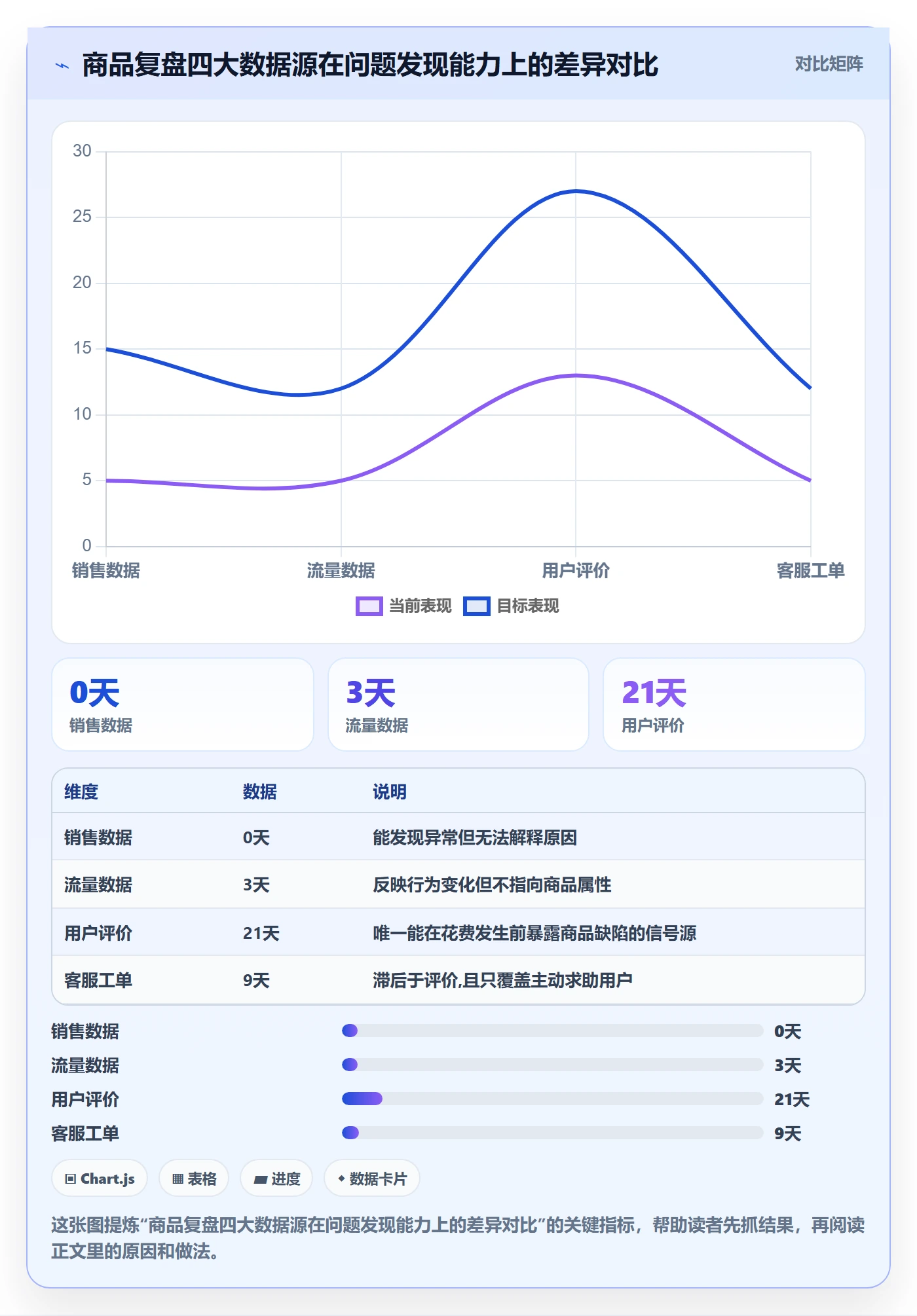Select the 进度 tag chip
The image size is (917, 1316).
pos(276,1179)
